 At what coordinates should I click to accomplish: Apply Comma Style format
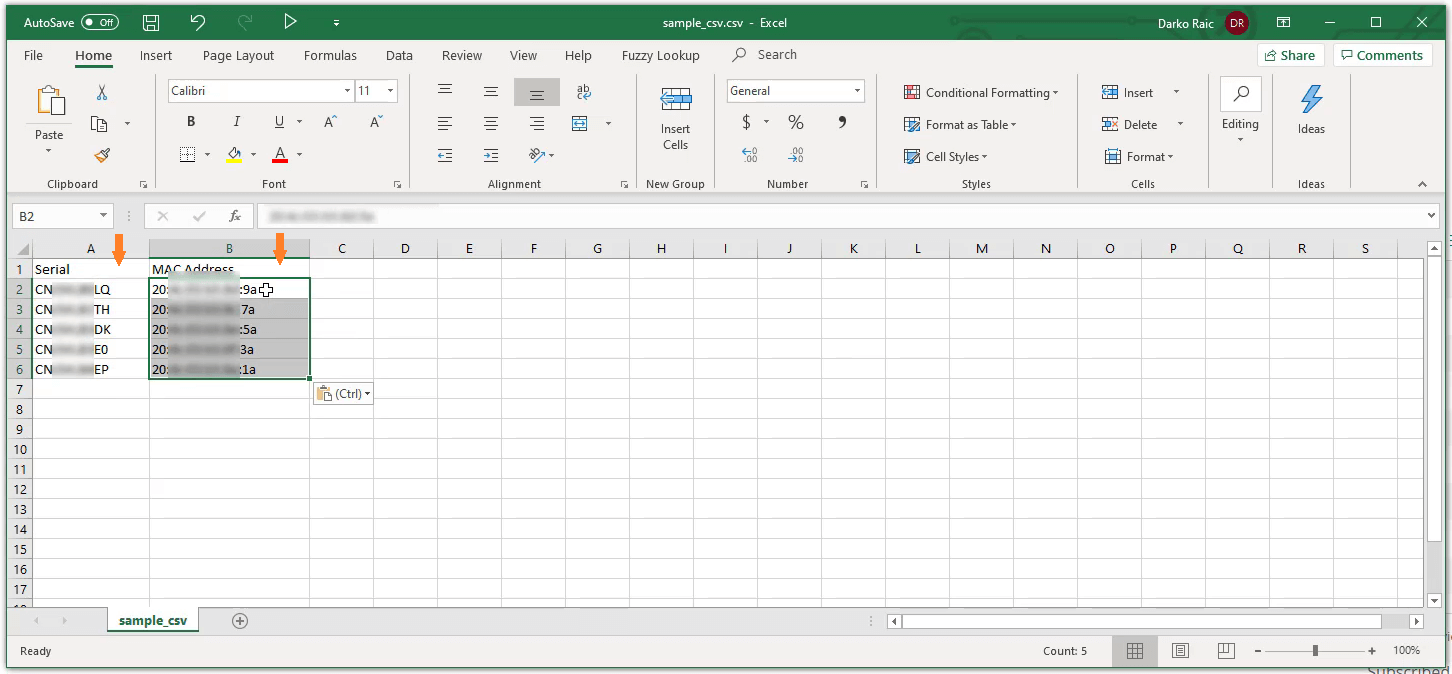(x=842, y=122)
